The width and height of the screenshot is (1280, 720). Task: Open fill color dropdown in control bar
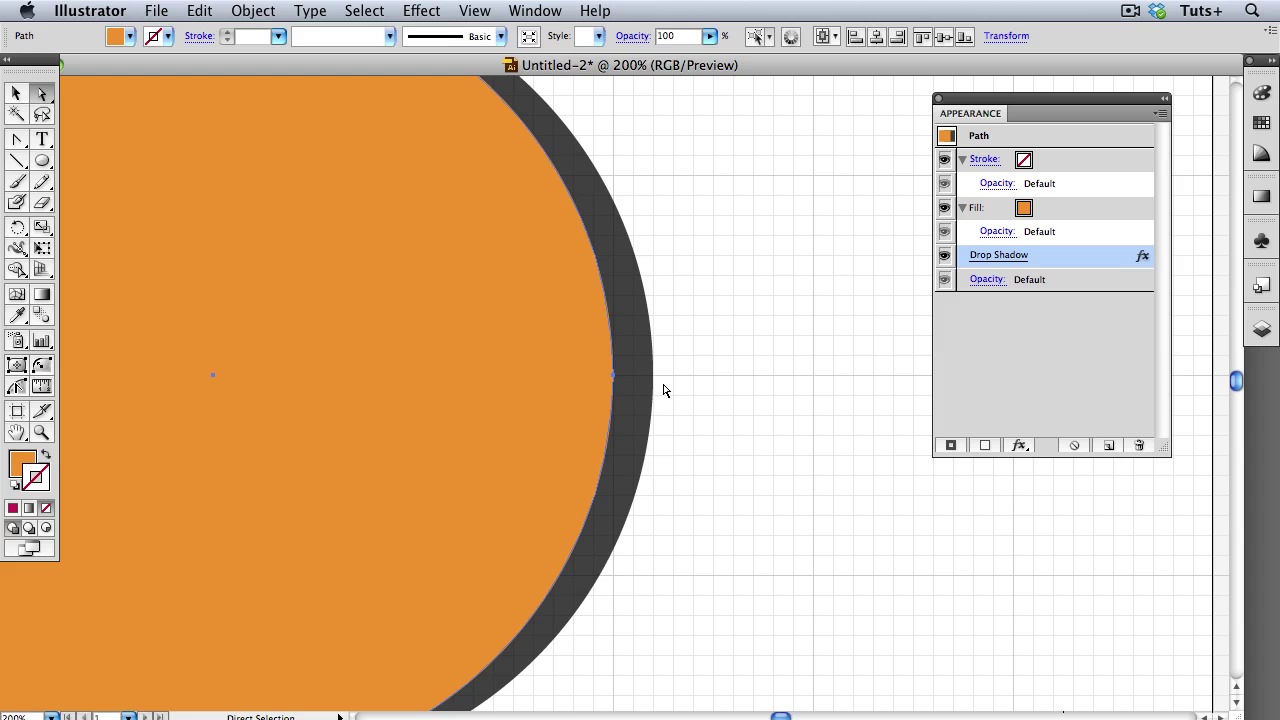(x=129, y=36)
